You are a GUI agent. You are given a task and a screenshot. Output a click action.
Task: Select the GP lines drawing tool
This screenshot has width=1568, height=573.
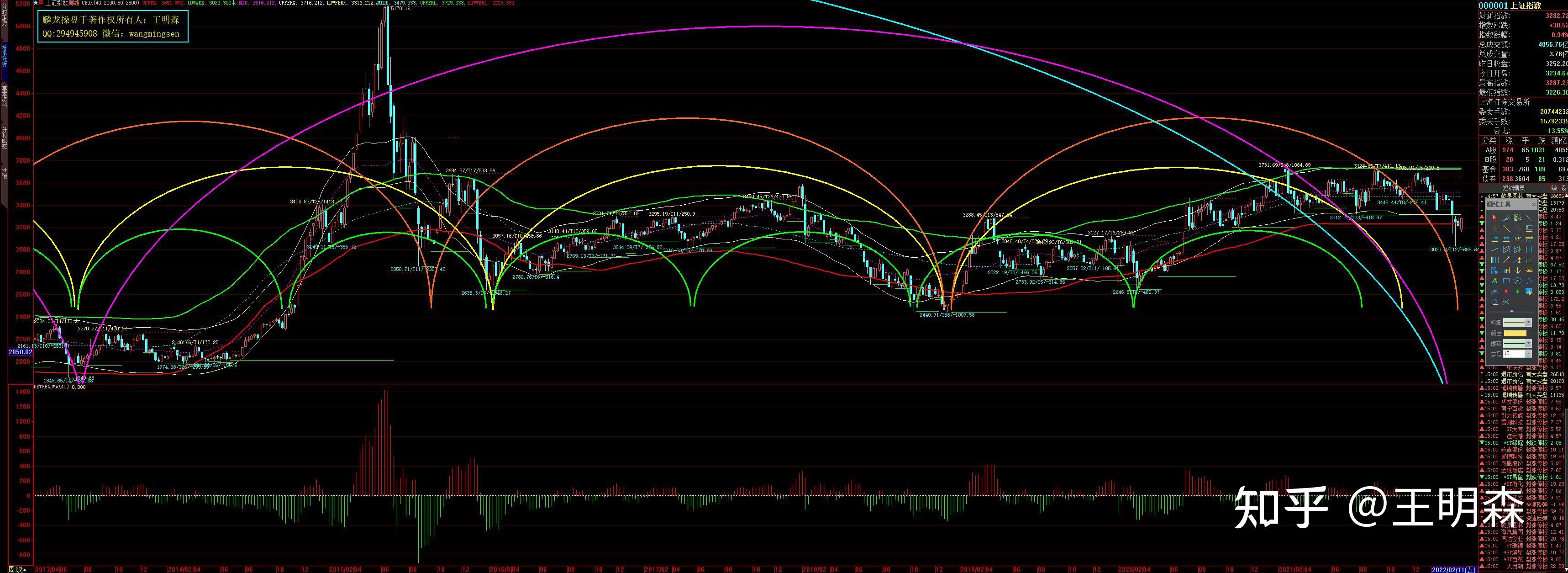point(1517,238)
